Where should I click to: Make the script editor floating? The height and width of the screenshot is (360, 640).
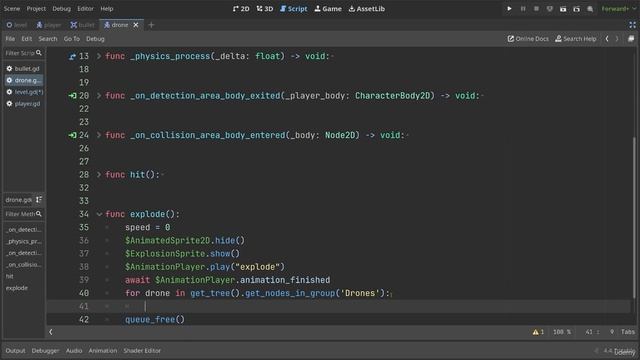point(631,39)
